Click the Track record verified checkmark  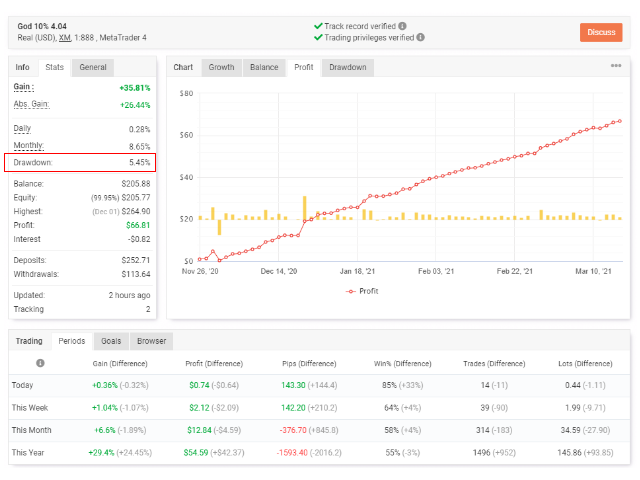pyautogui.click(x=317, y=26)
